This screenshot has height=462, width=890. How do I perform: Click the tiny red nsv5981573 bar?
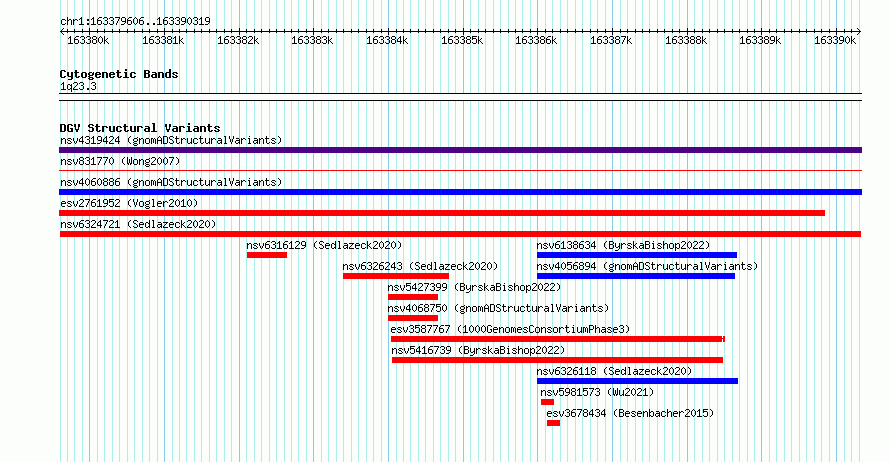(x=547, y=402)
